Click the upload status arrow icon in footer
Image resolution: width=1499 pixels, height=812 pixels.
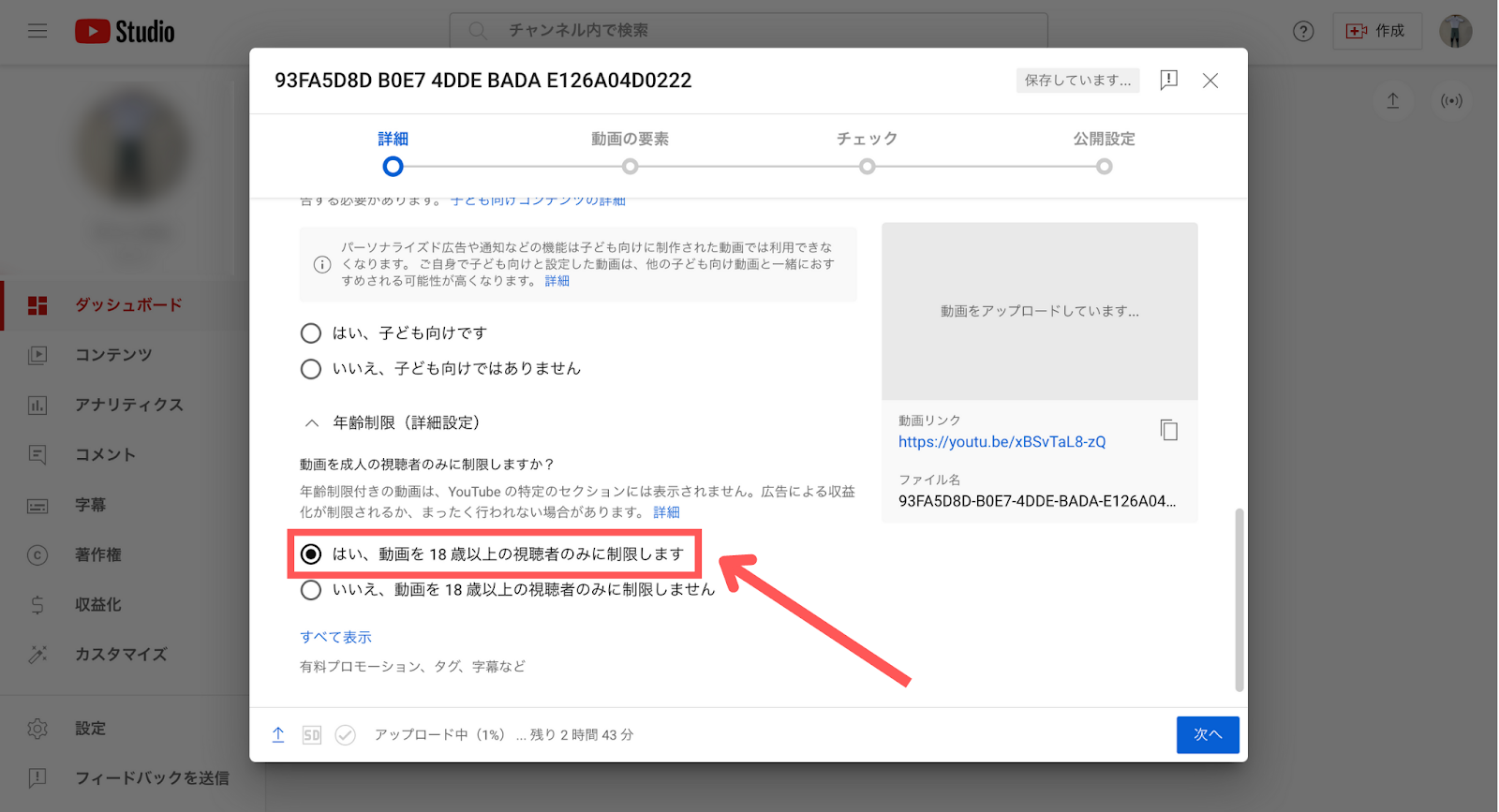[x=278, y=735]
